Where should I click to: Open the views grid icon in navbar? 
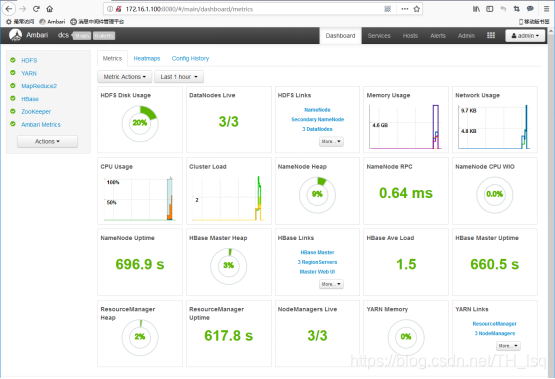coord(491,35)
